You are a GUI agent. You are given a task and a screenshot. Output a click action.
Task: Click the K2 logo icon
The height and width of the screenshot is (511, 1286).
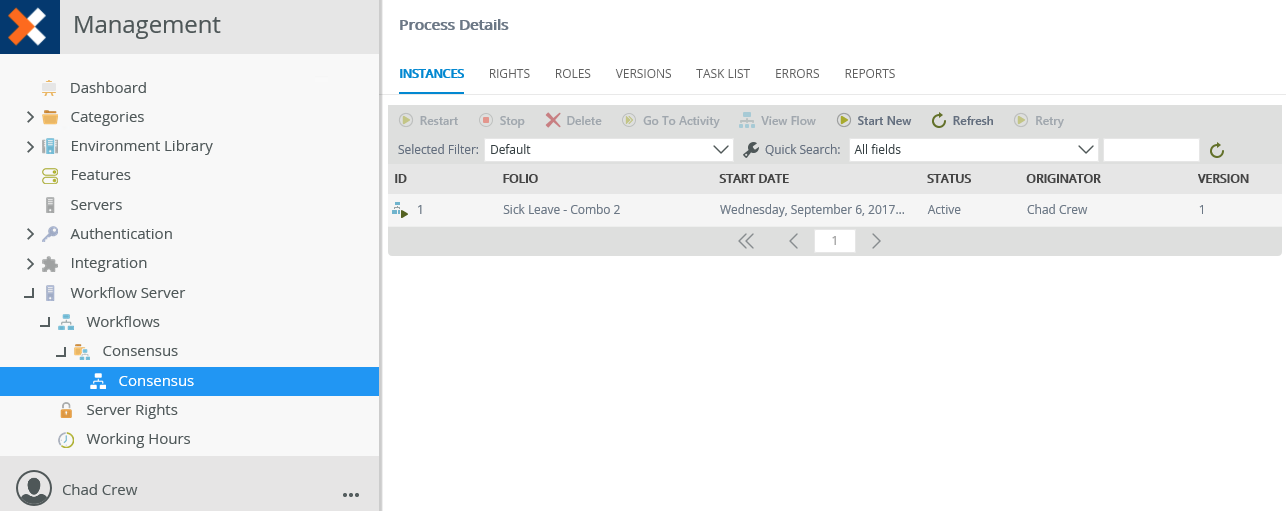pyautogui.click(x=28, y=25)
